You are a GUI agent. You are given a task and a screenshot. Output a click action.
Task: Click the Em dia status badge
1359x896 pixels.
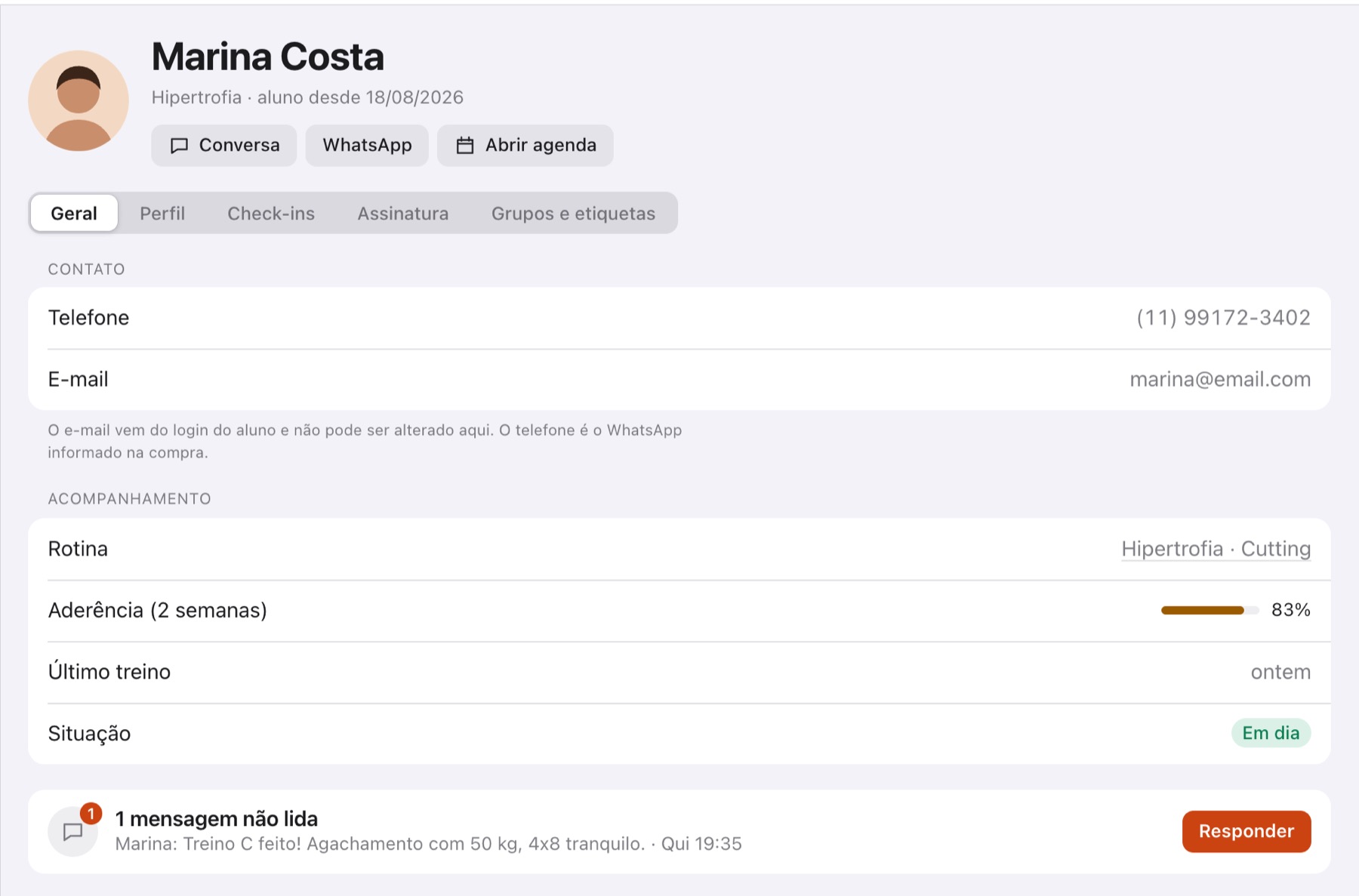click(1271, 733)
